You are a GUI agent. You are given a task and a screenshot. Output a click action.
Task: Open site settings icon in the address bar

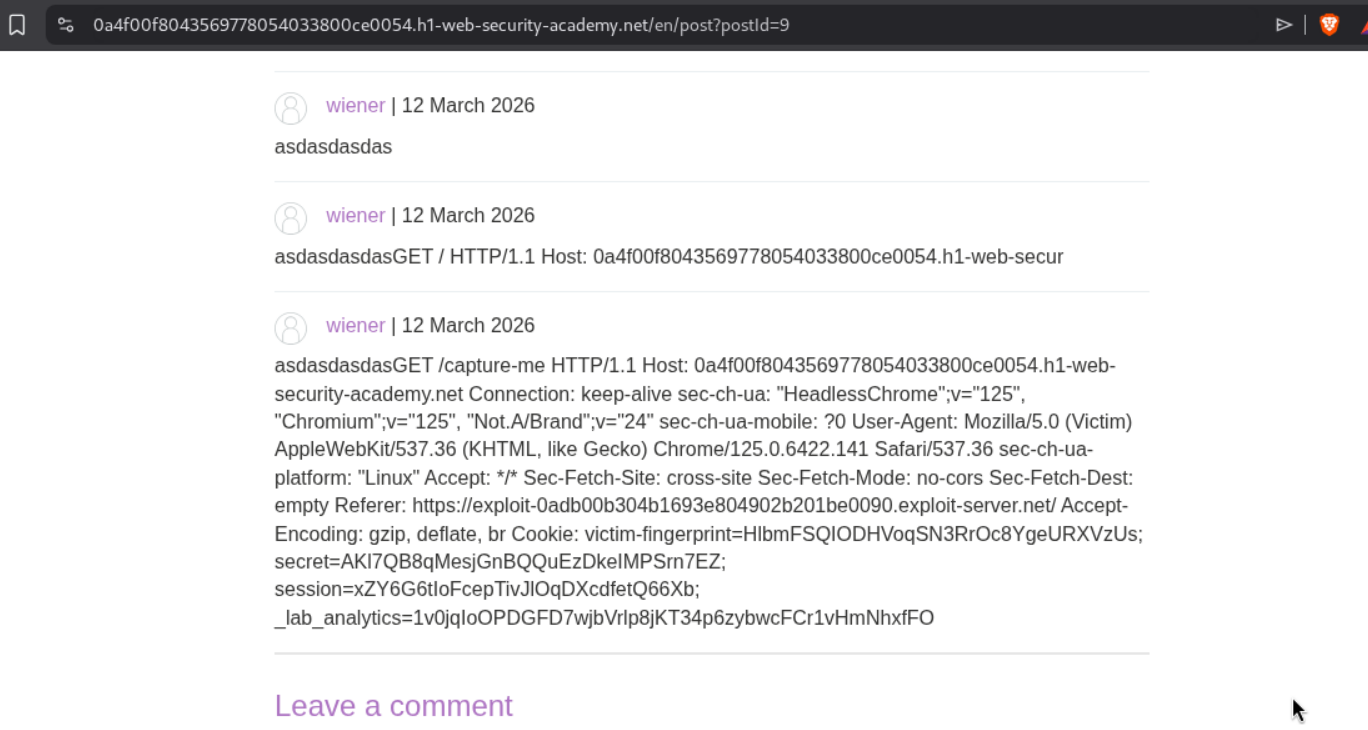(x=66, y=25)
